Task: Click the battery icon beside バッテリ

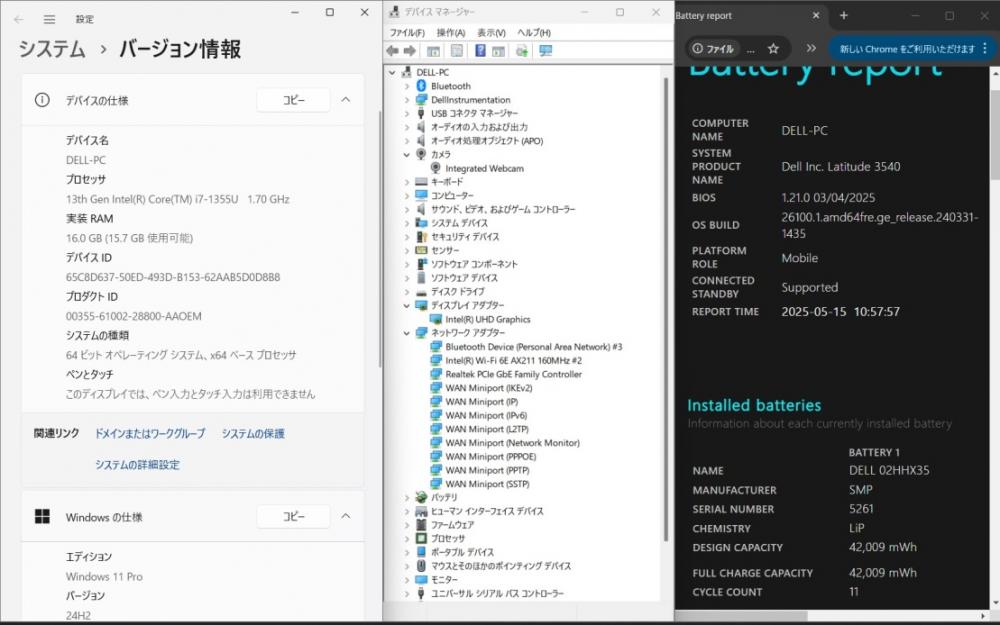Action: (x=421, y=497)
